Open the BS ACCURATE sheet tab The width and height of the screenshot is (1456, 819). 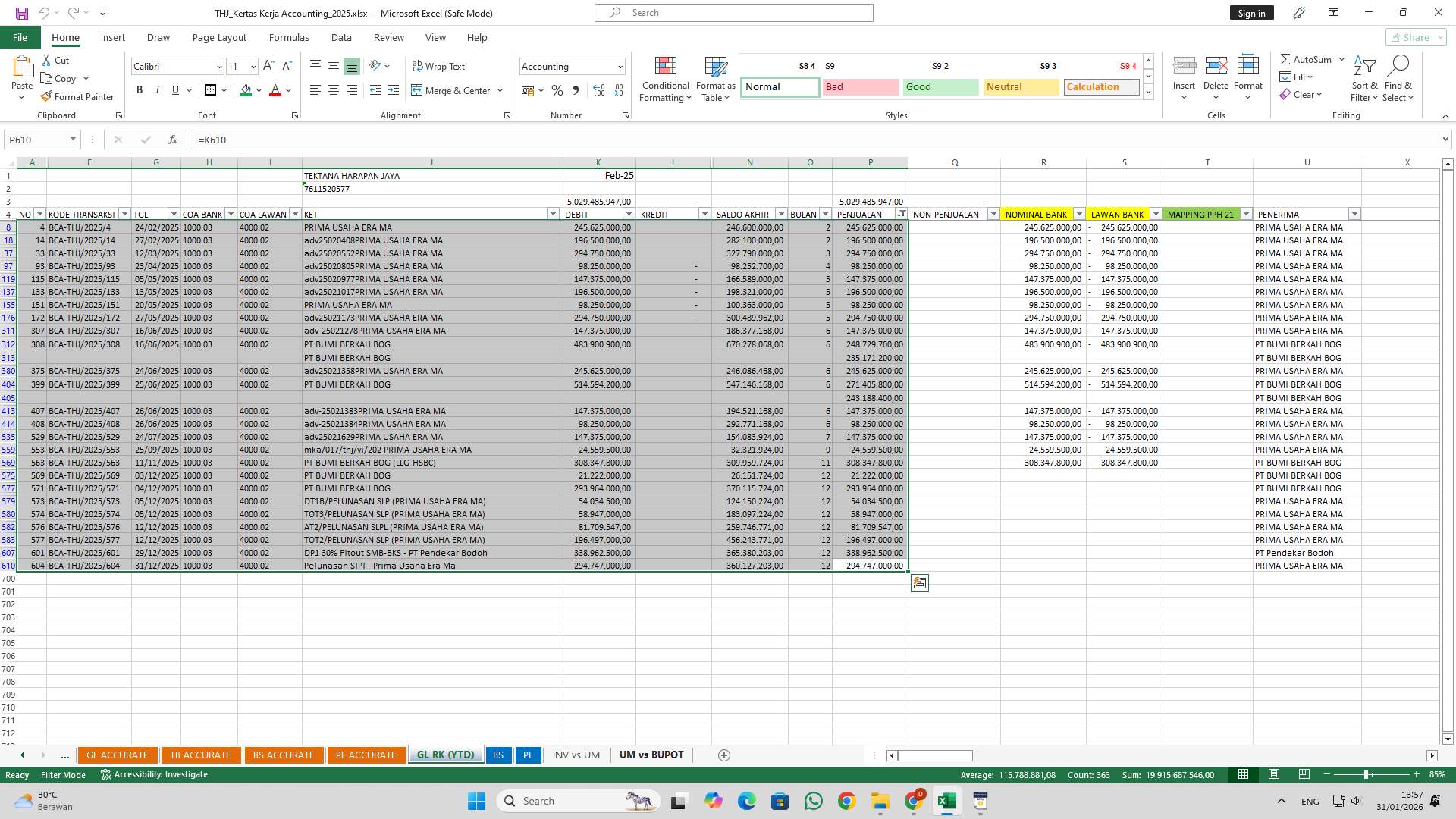coord(284,755)
